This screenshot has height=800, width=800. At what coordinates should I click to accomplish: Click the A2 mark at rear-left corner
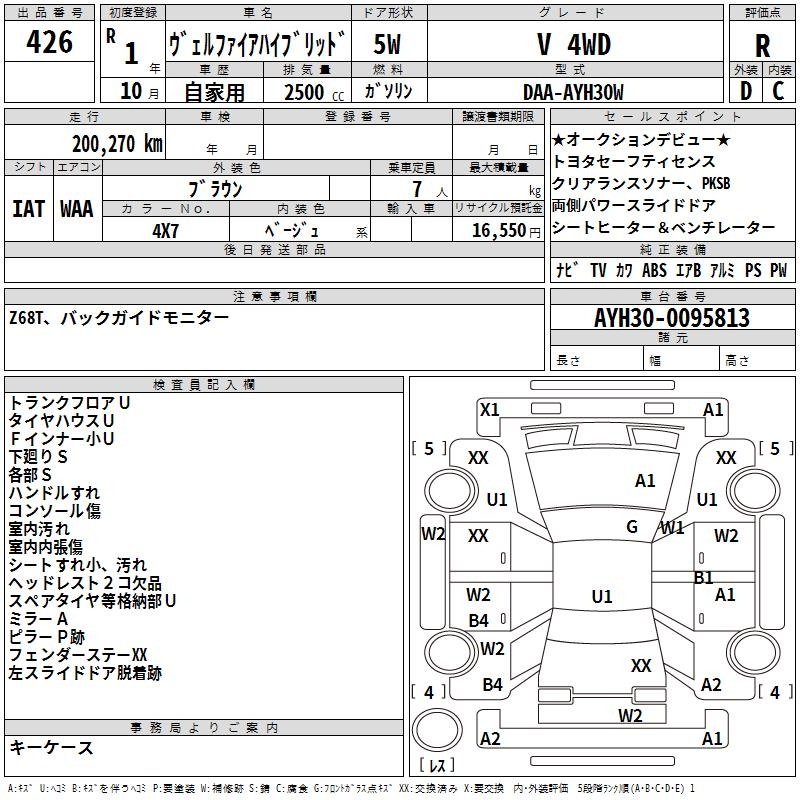pos(490,738)
